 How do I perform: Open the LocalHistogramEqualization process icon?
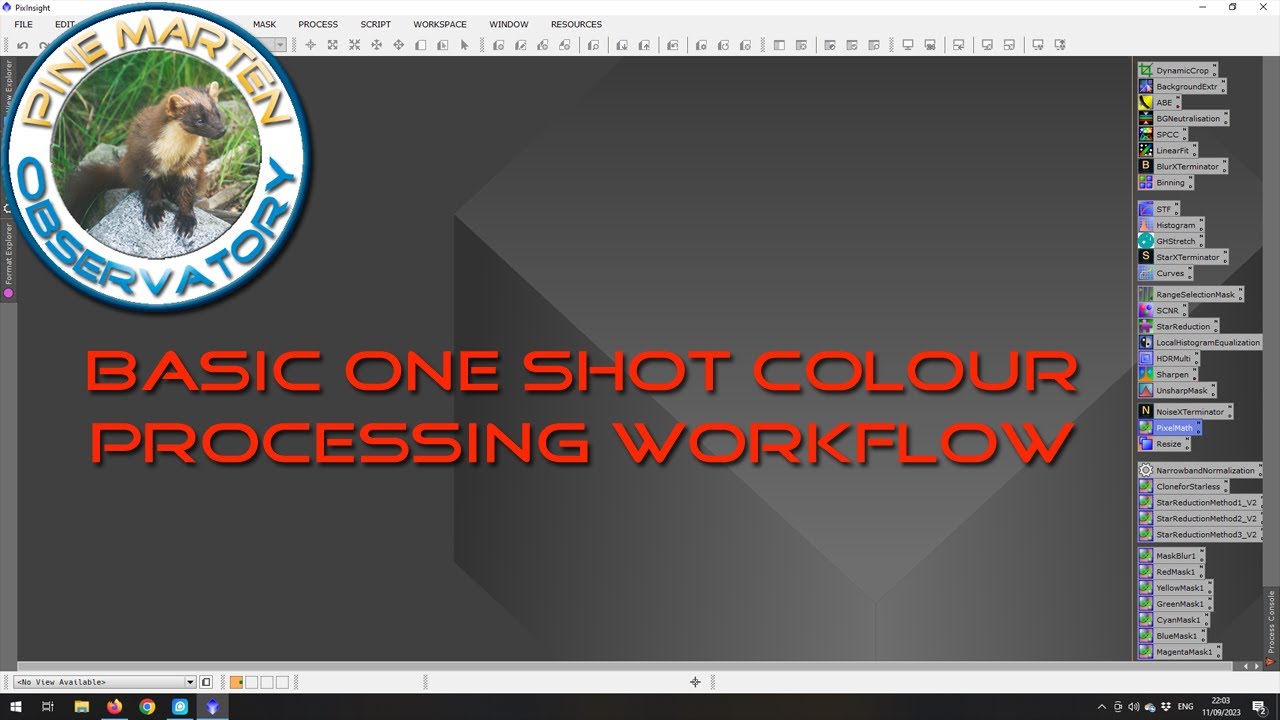click(1200, 343)
